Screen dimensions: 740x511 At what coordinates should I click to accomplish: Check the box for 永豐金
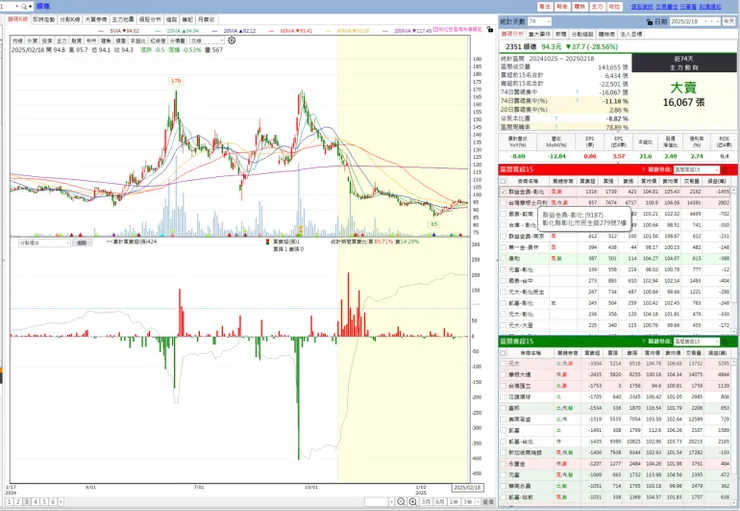503,464
